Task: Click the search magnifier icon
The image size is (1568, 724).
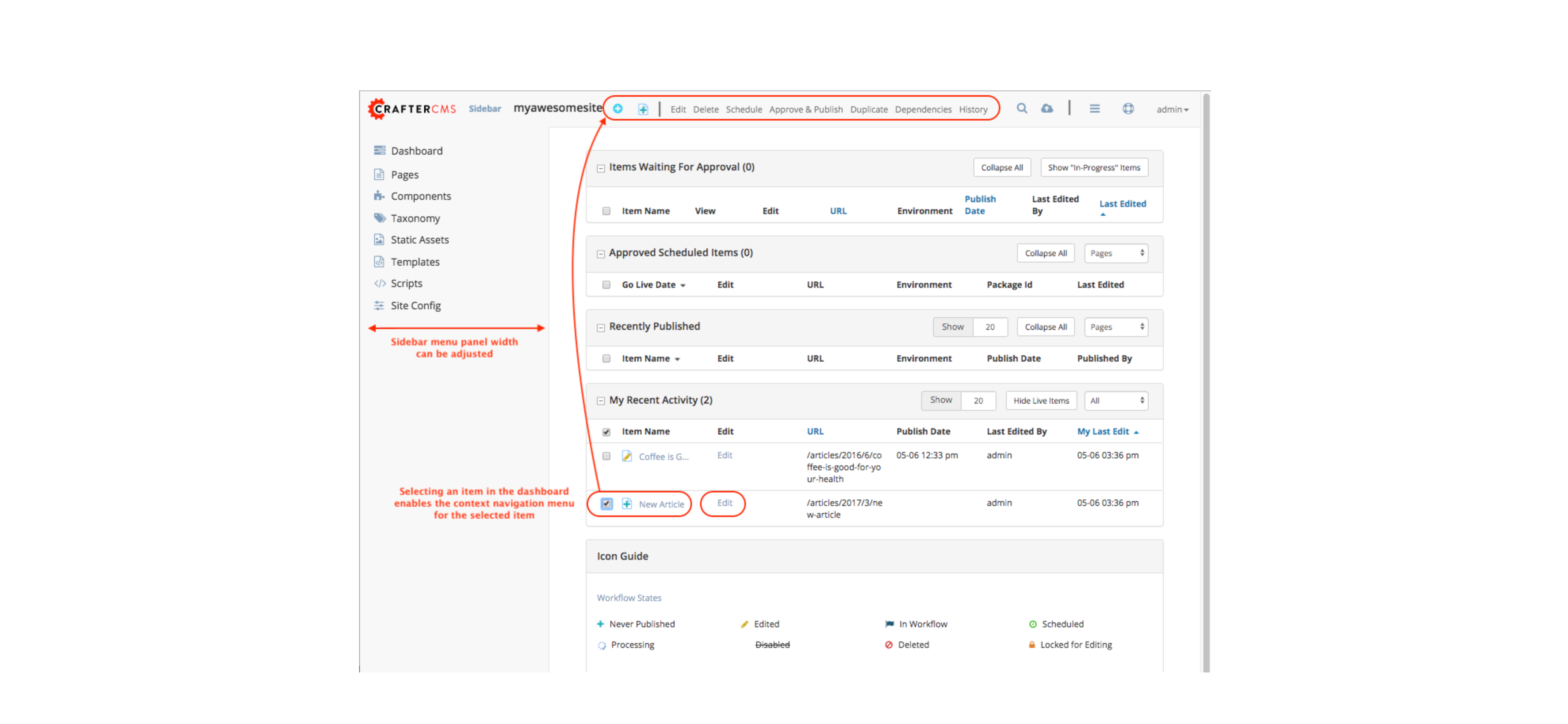Action: tap(1022, 109)
